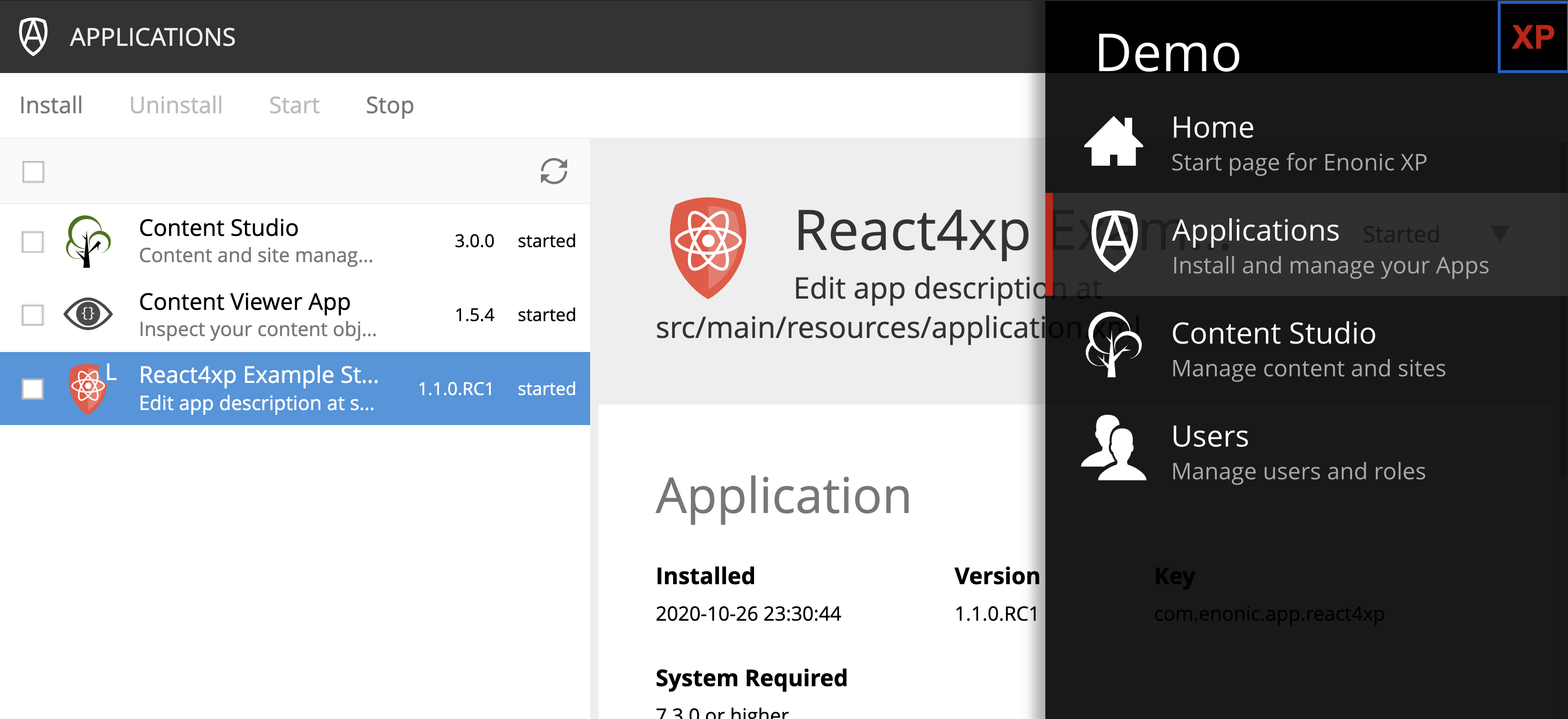Click the System Required label
1568x719 pixels.
(751, 678)
